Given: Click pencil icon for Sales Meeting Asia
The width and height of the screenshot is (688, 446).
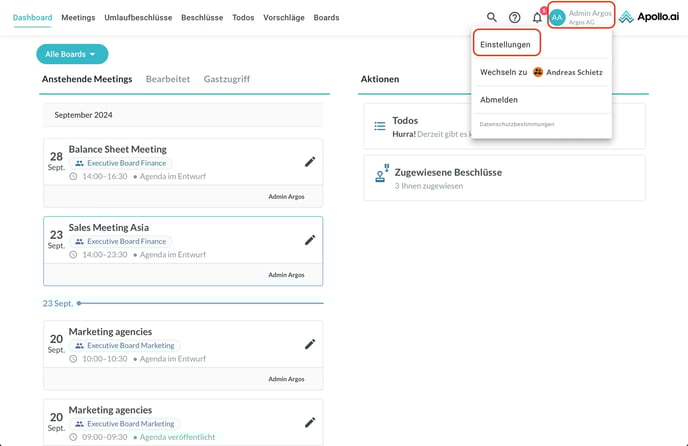Looking at the screenshot, I should 310,240.
